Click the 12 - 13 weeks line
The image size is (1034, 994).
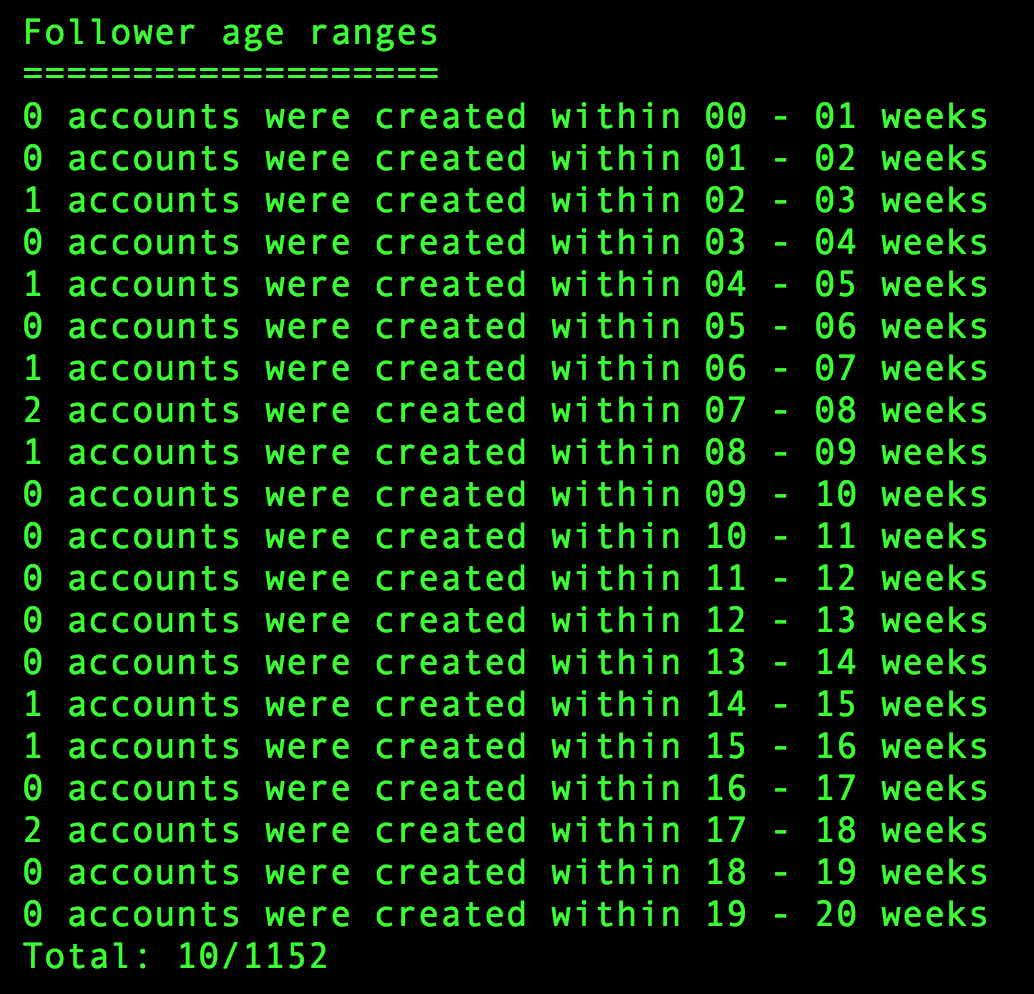tap(506, 621)
